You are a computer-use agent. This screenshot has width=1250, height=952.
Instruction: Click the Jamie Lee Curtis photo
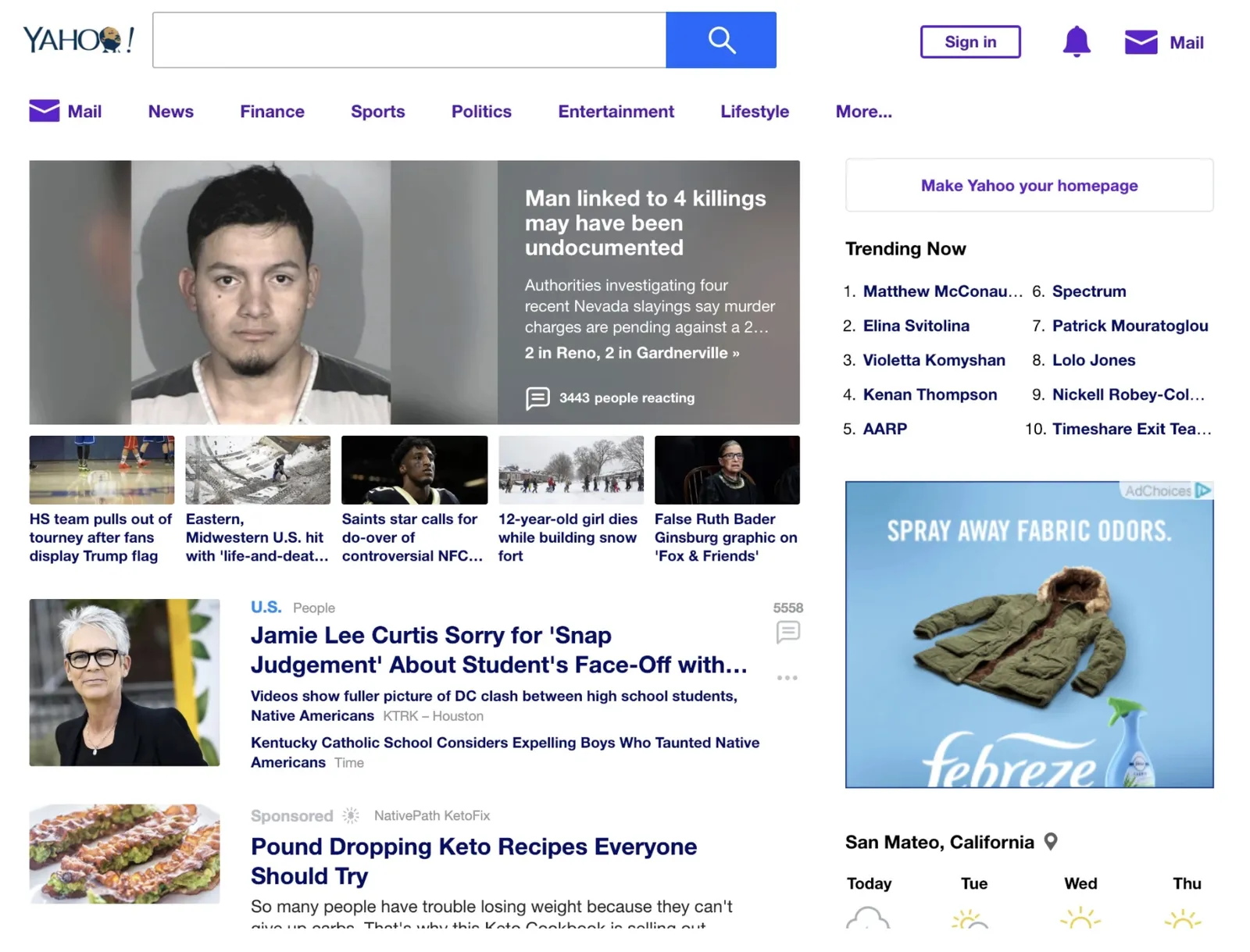124,682
